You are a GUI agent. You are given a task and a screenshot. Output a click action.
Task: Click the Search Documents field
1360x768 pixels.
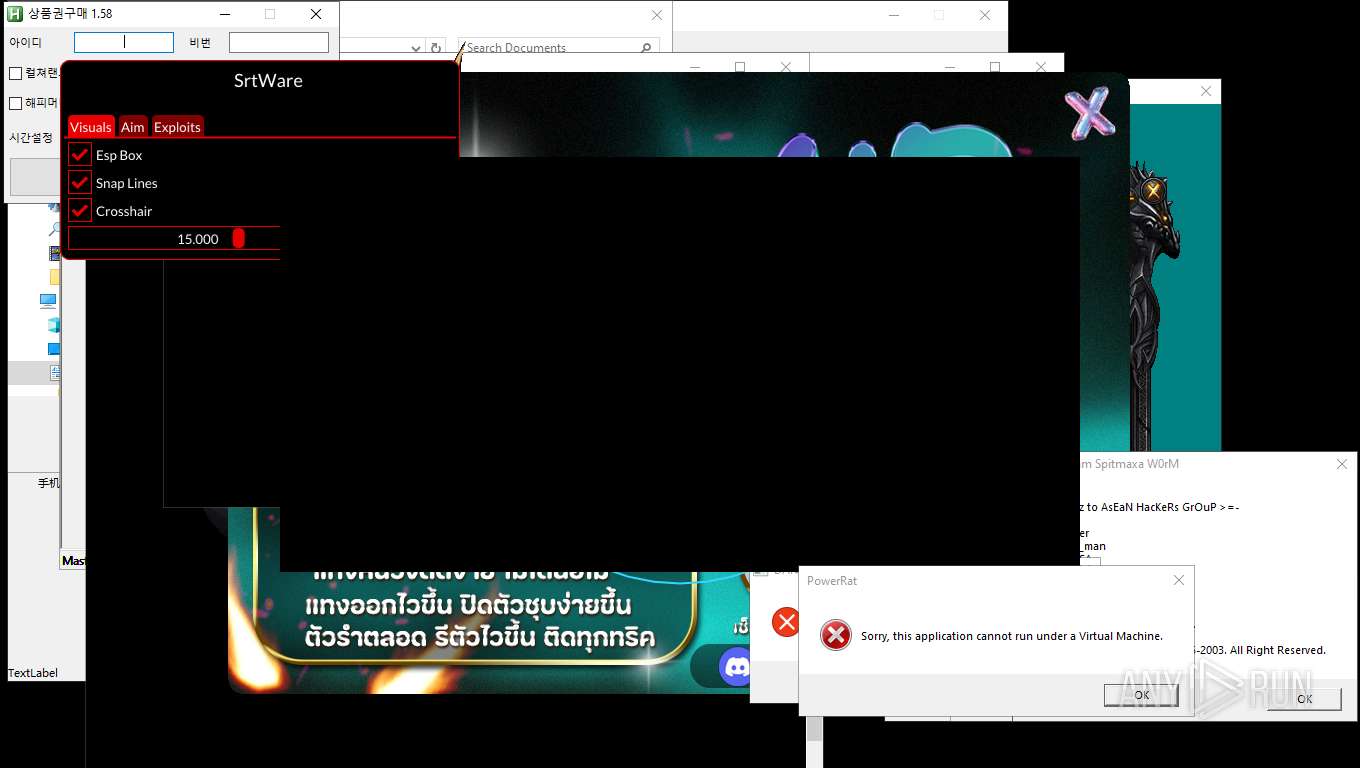pos(559,48)
